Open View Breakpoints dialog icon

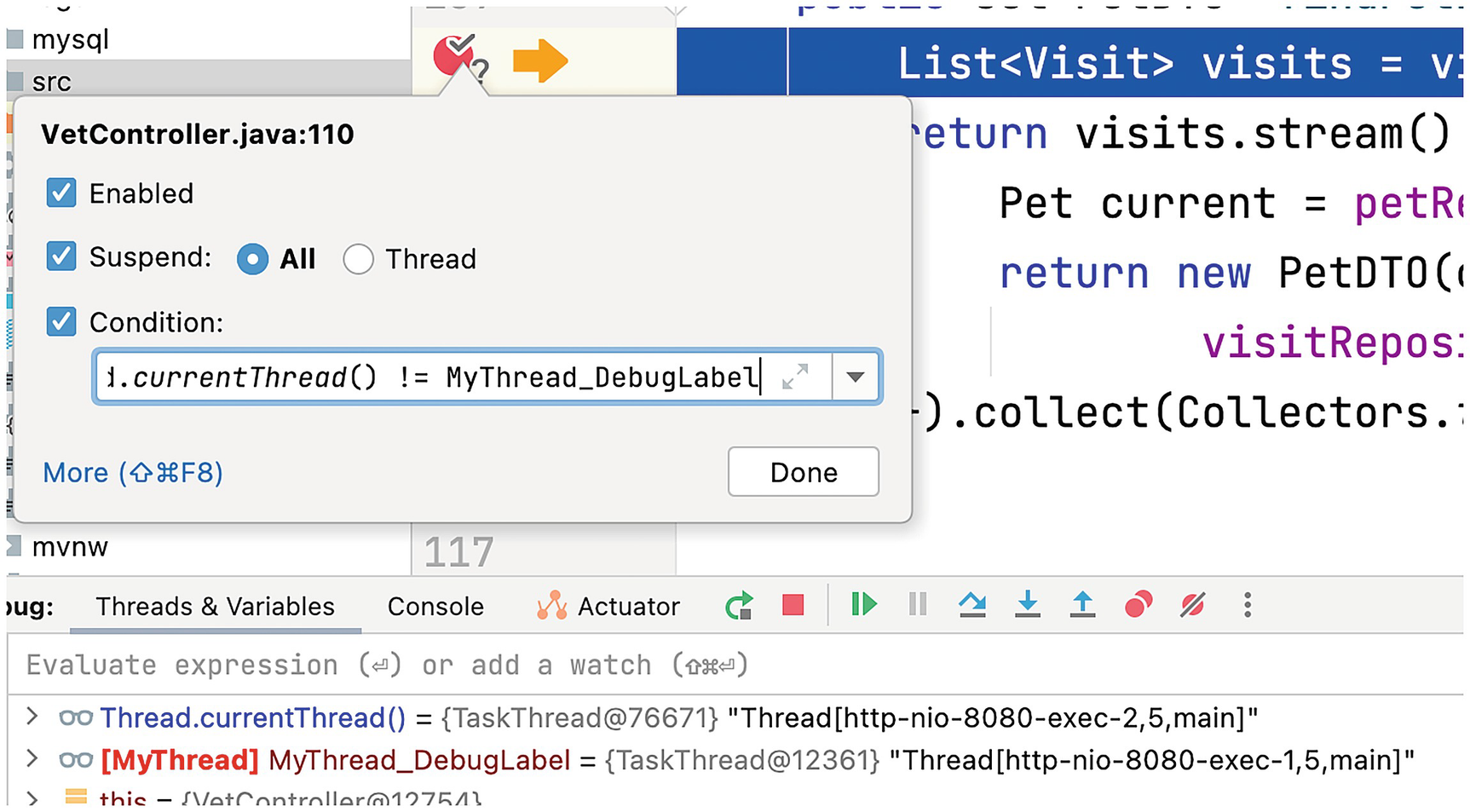tap(1138, 605)
